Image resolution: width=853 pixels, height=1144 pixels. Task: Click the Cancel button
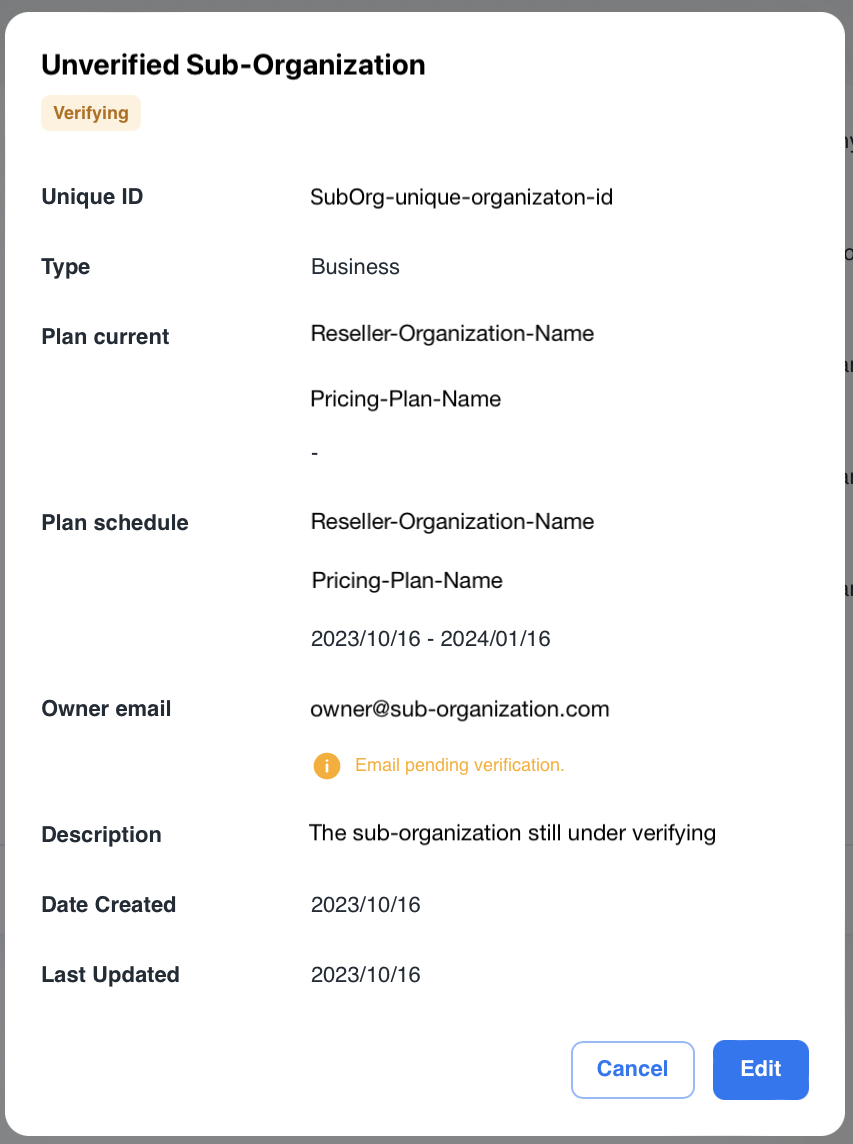point(632,1069)
